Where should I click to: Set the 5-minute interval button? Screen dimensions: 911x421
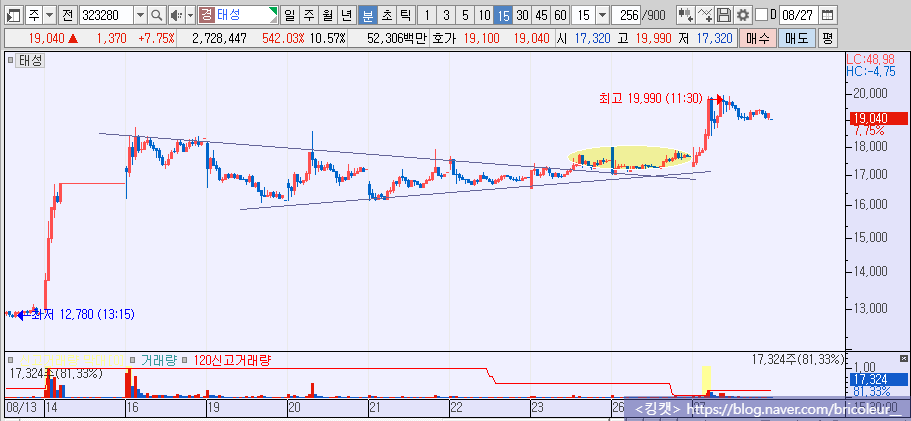point(465,15)
